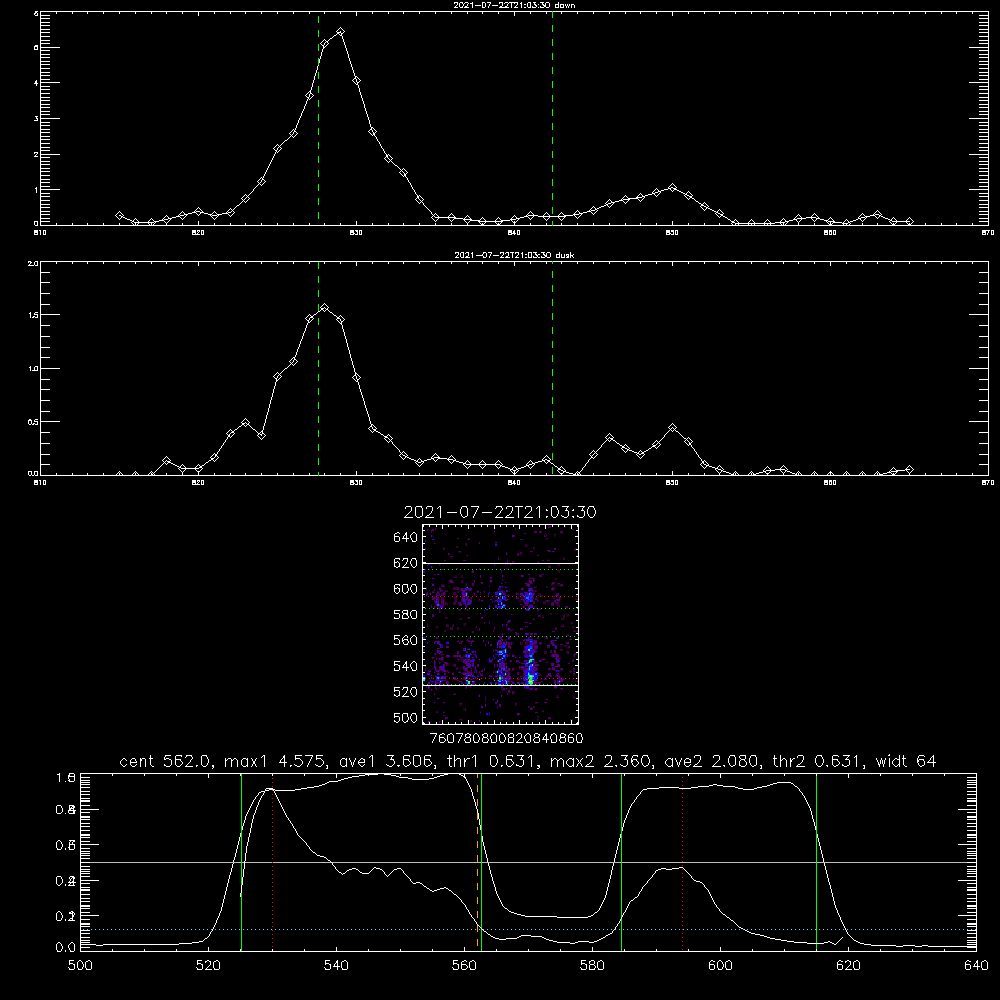Click the solid green vertical line near 525 in bottom plot

(x=241, y=862)
